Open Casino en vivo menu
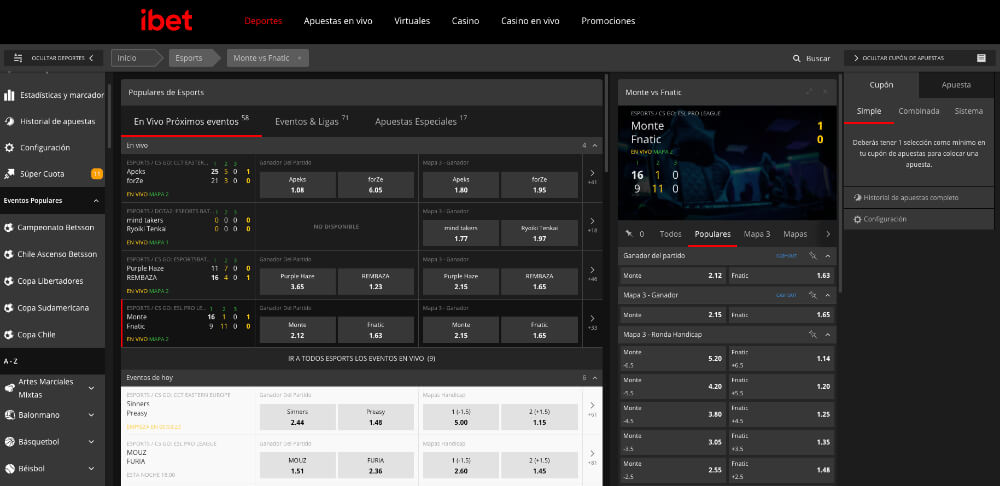The width and height of the screenshot is (1000, 486). coord(530,20)
